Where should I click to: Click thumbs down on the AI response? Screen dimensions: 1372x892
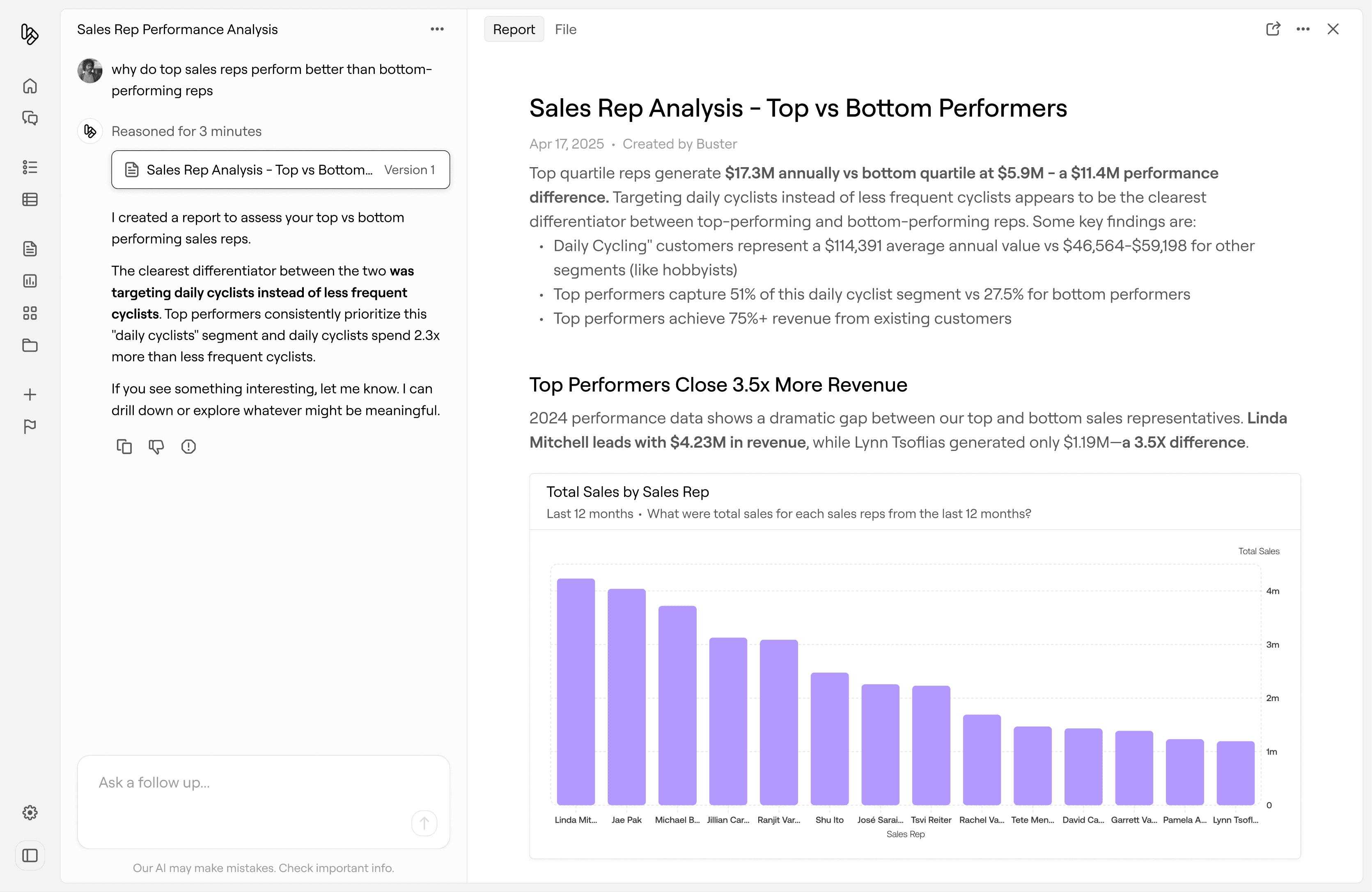coord(156,446)
